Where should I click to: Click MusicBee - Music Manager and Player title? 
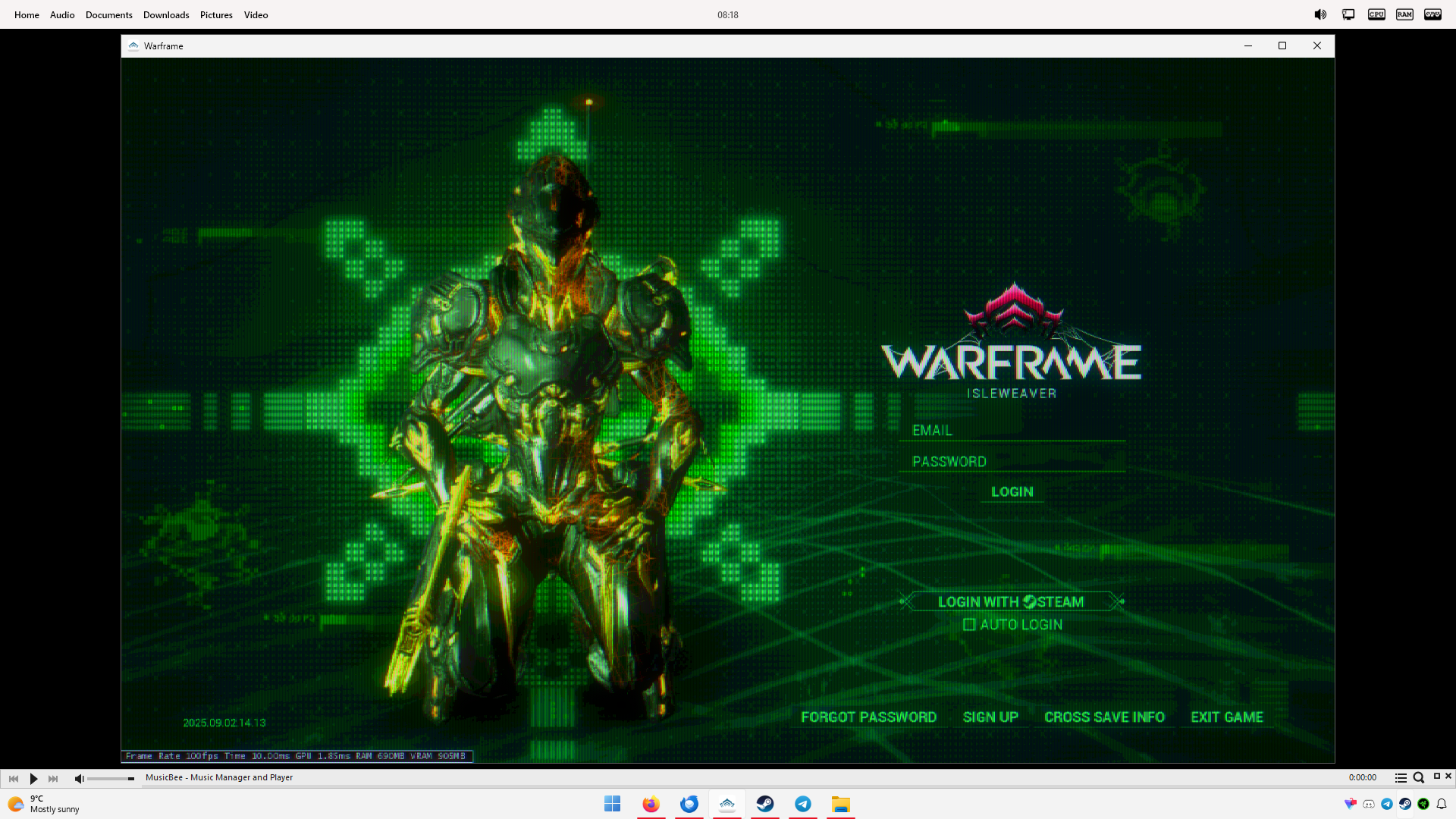tap(219, 777)
